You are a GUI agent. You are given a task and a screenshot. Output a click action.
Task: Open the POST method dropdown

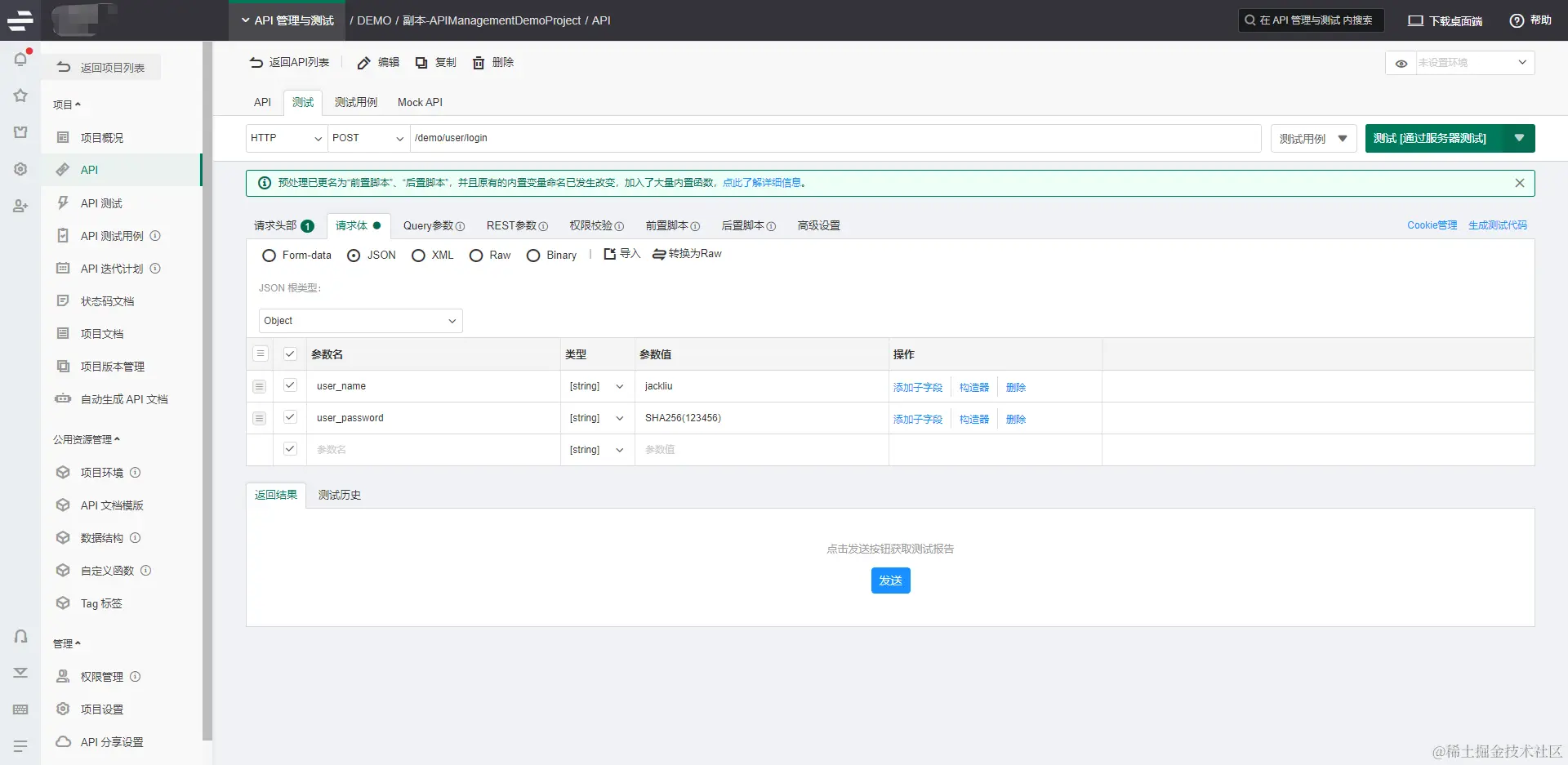point(368,138)
